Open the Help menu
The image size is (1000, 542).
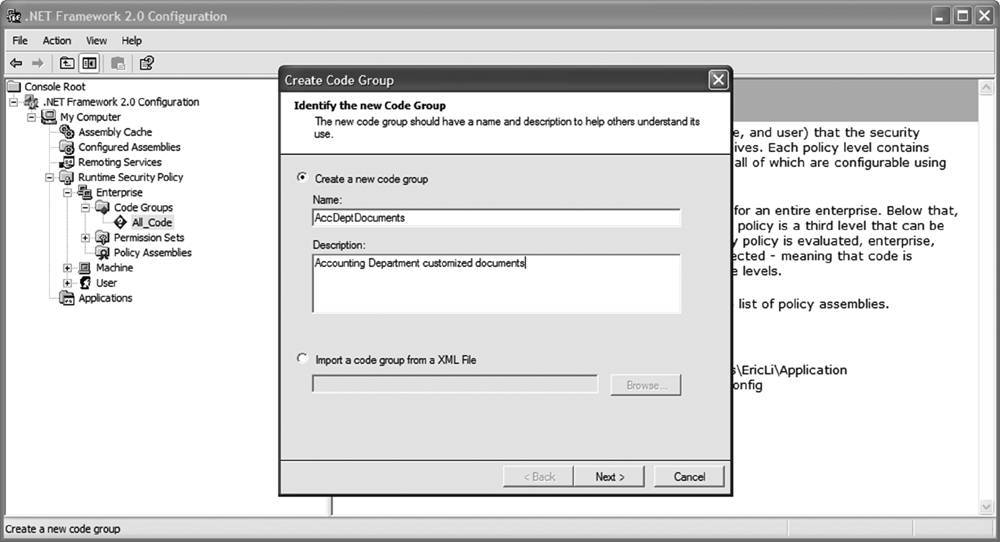[x=131, y=41]
